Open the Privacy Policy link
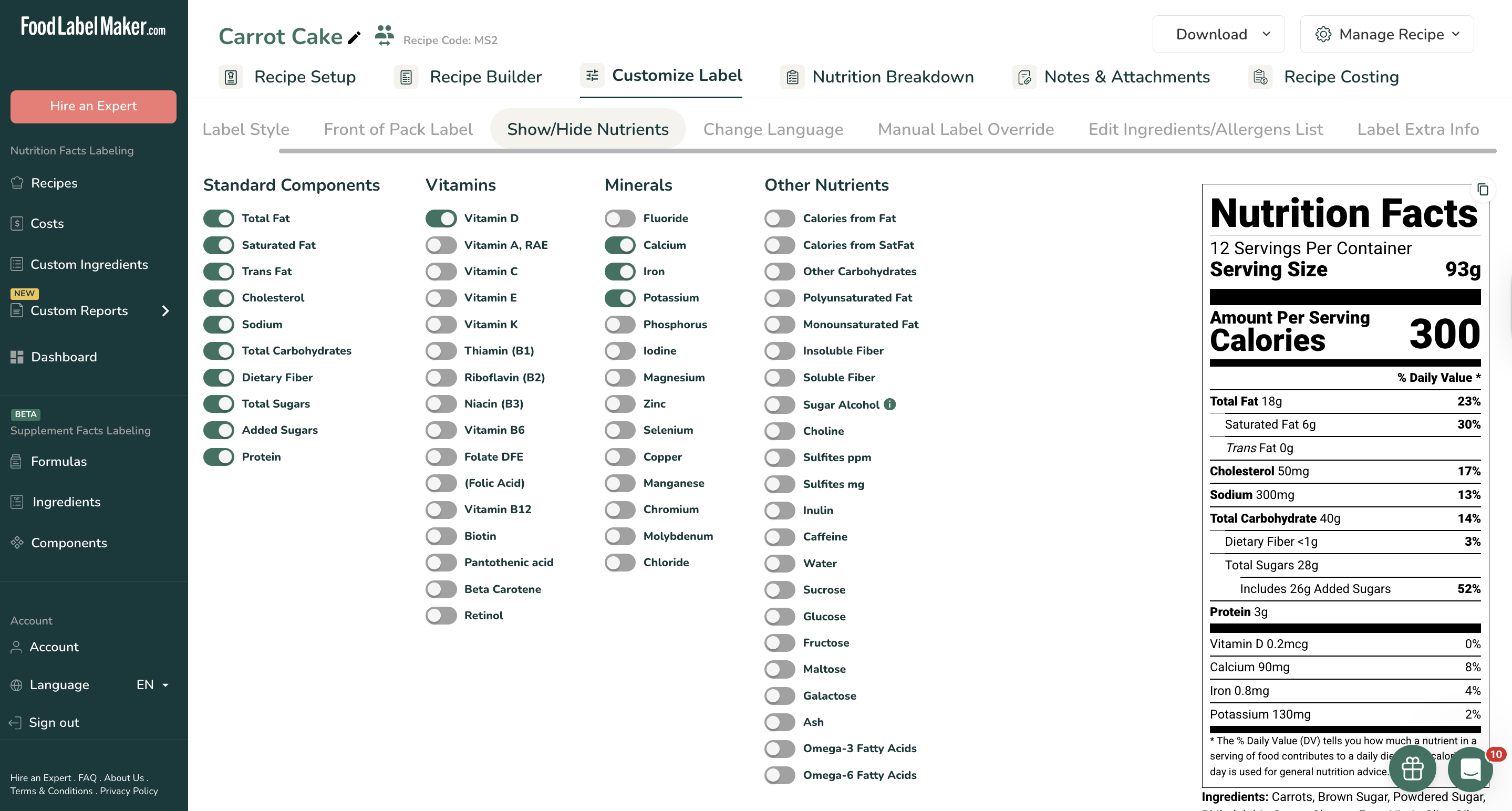 click(x=129, y=791)
